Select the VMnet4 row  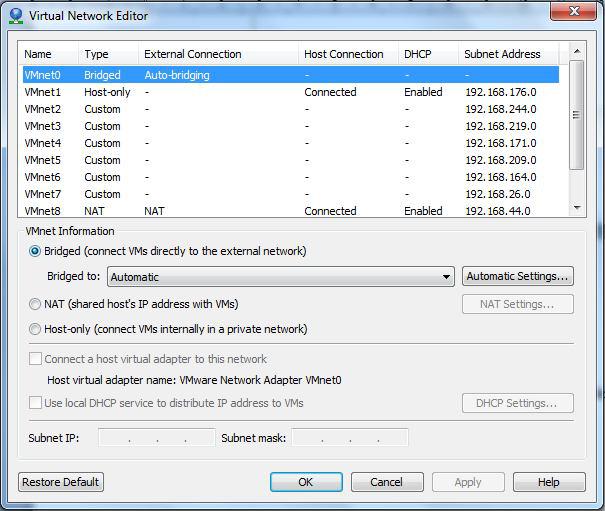point(291,143)
